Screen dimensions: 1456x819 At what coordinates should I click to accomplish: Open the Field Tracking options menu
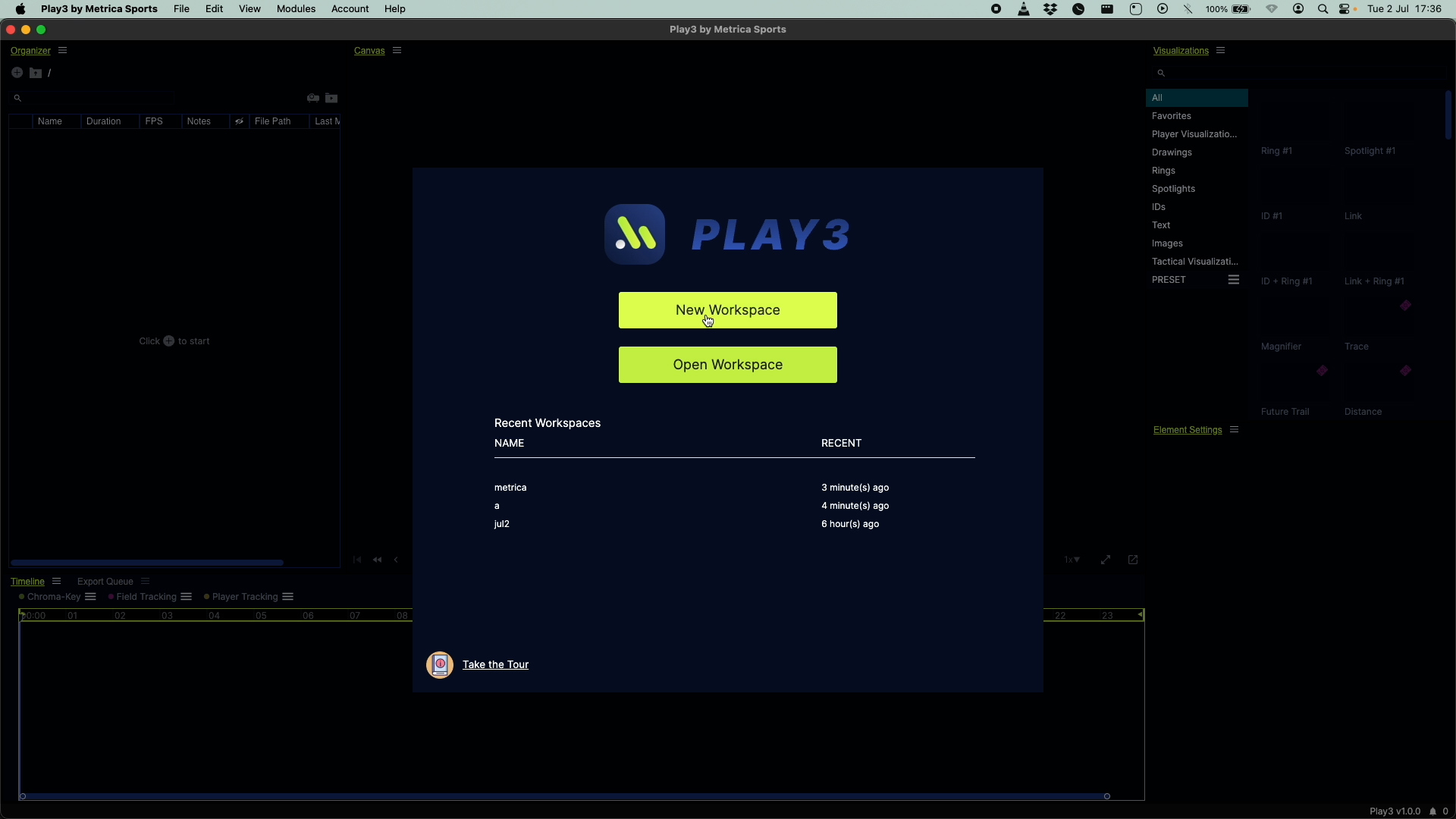[187, 597]
